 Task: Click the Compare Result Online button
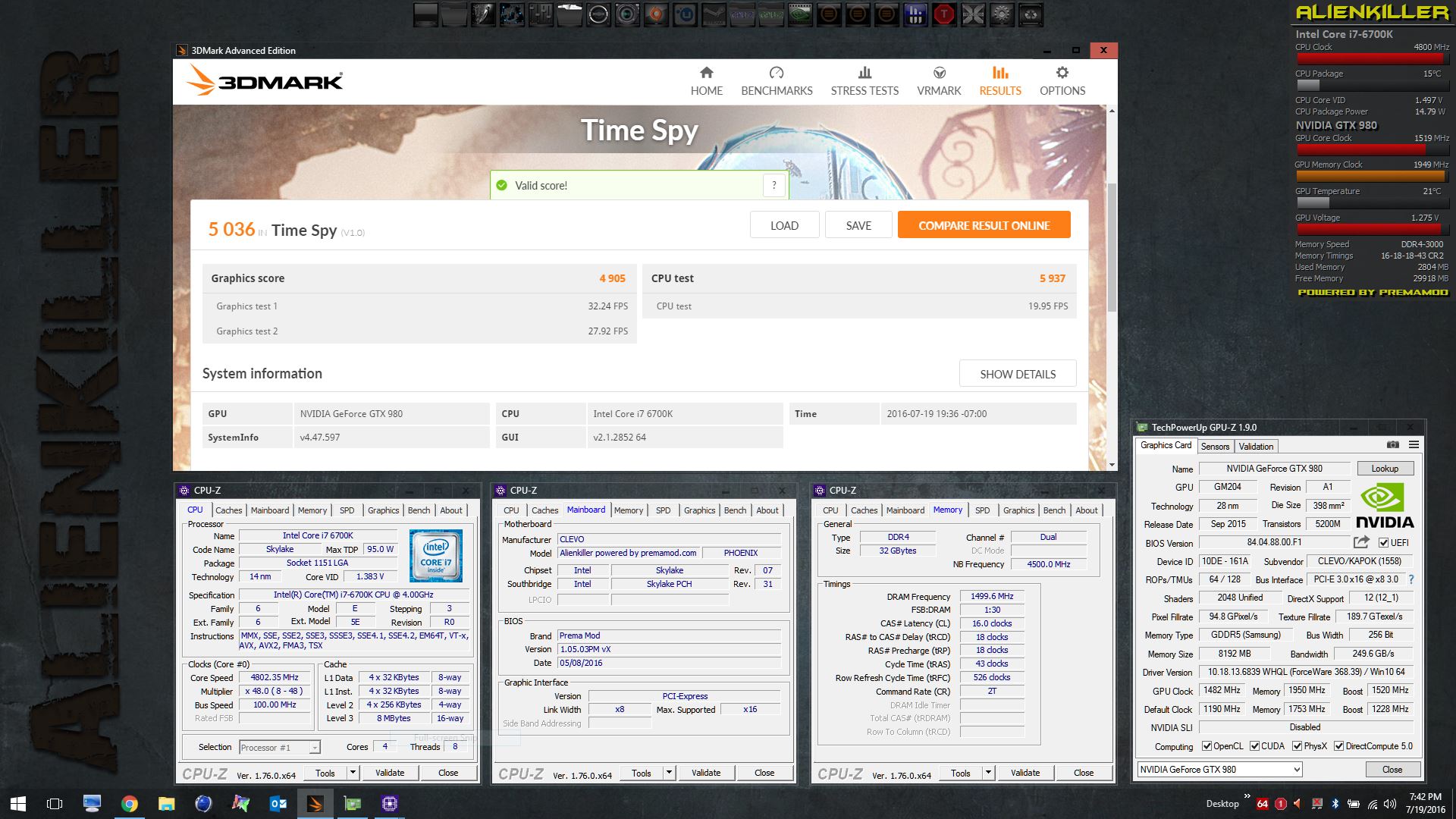[x=984, y=225]
